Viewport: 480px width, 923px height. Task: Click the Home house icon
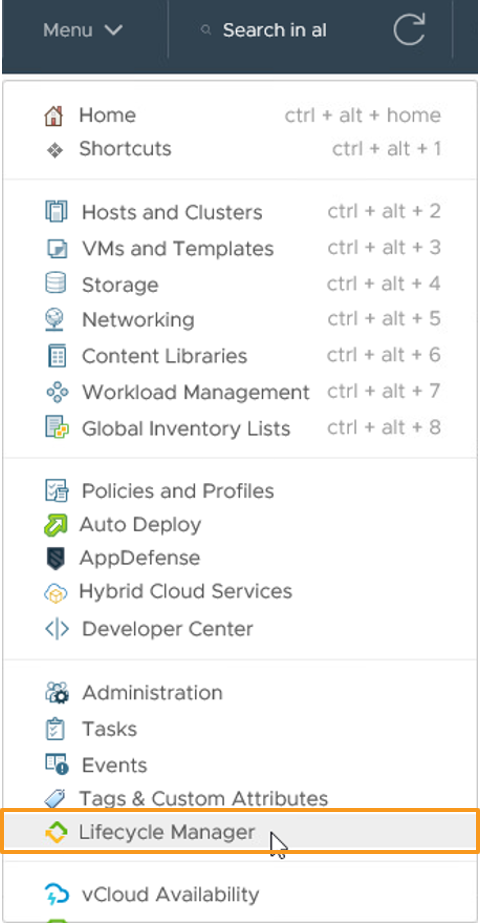point(54,116)
